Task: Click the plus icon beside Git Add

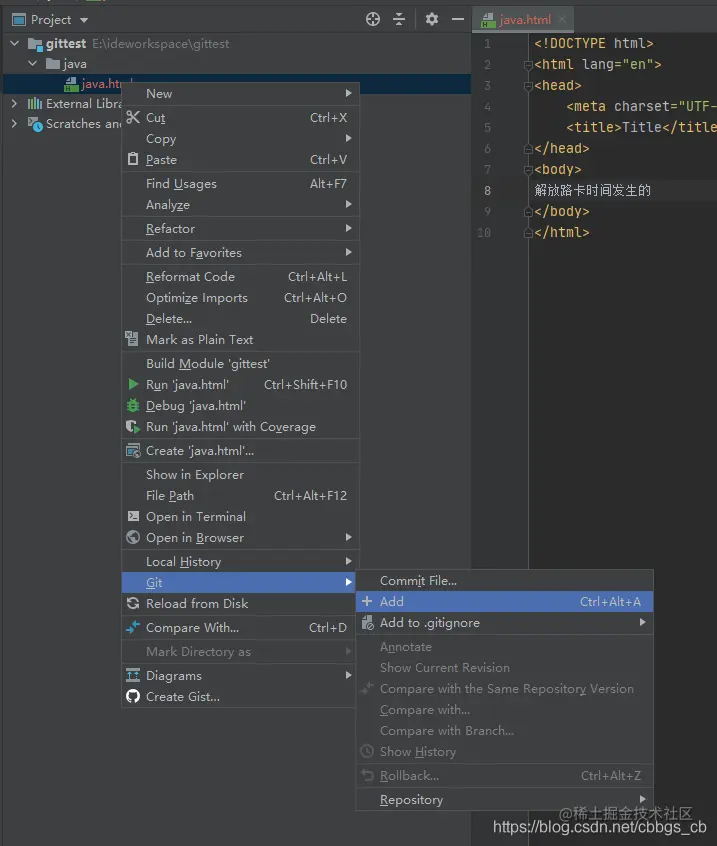Action: pos(367,601)
